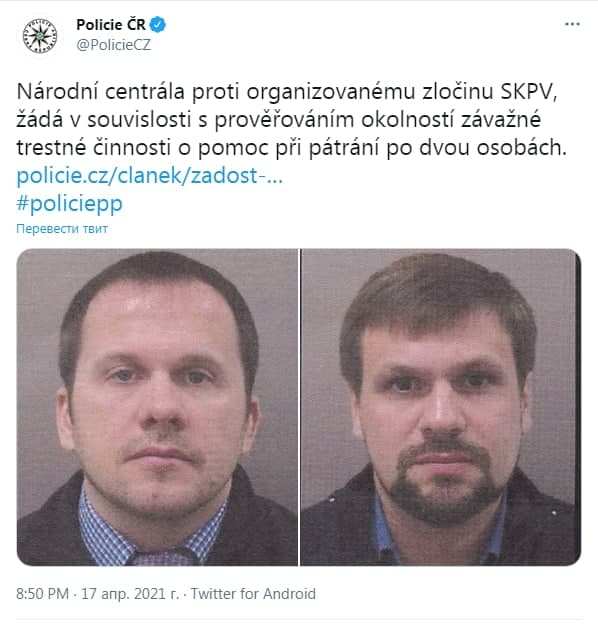The width and height of the screenshot is (598, 628).
Task: Click the word prověřováním in tweet text
Action: point(284,121)
